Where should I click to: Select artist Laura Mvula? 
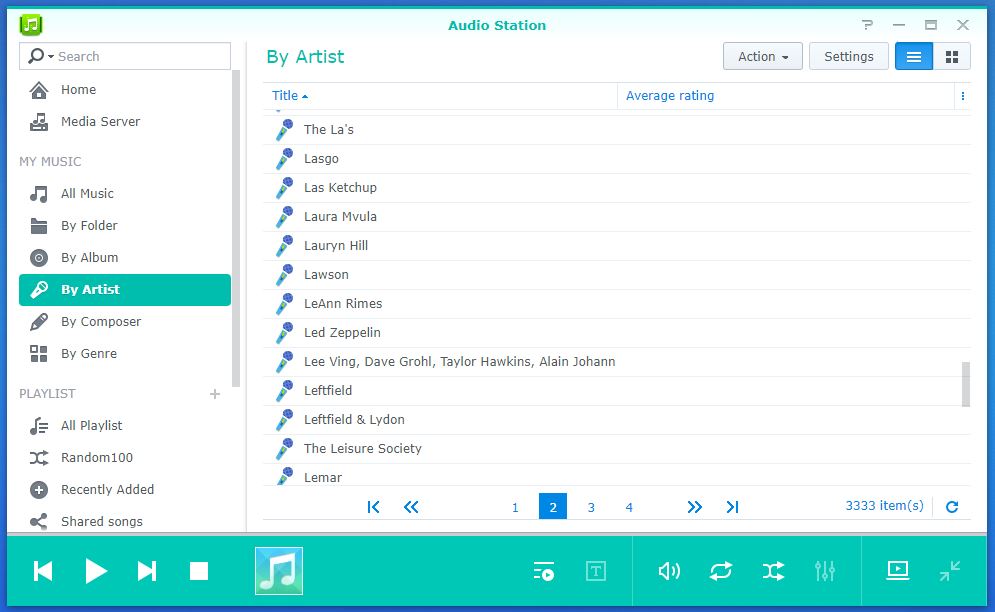tap(617, 216)
